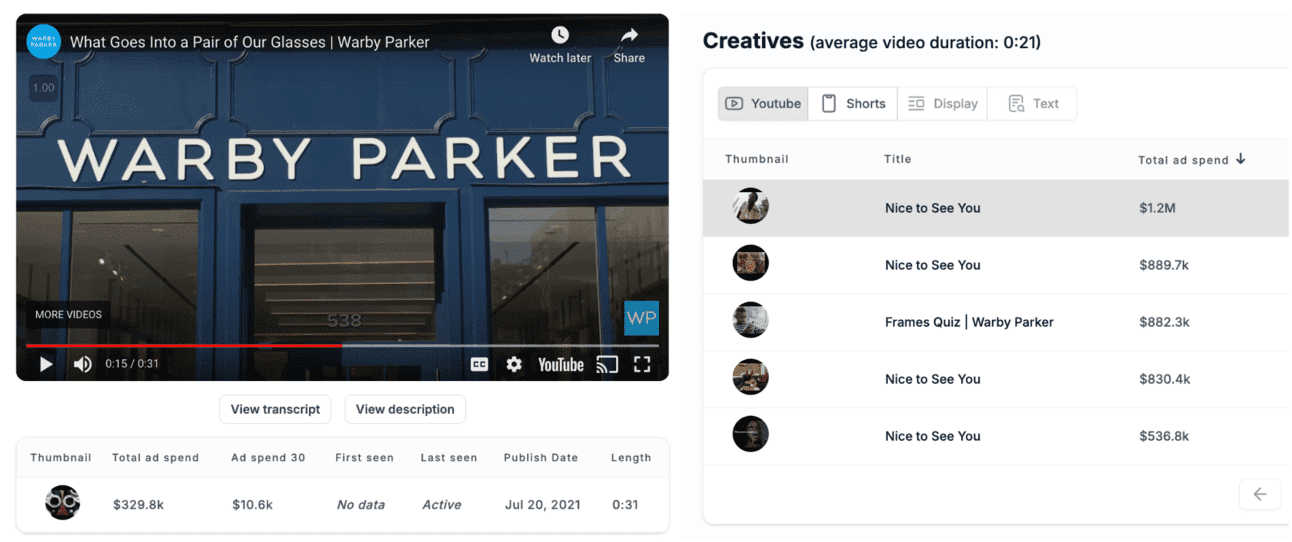Click the previous page arrow button

[1259, 494]
